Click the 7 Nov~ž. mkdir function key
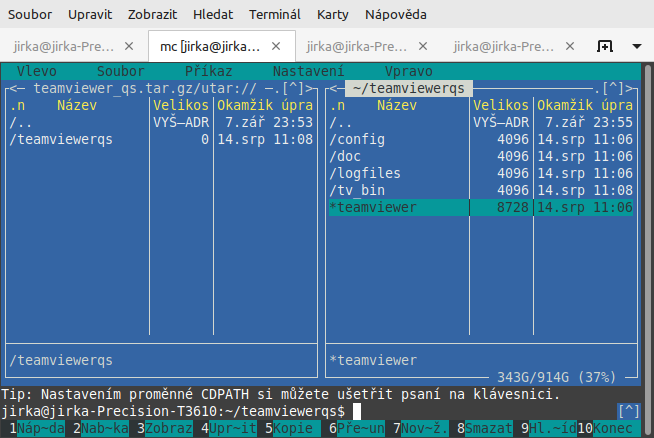 [421, 428]
